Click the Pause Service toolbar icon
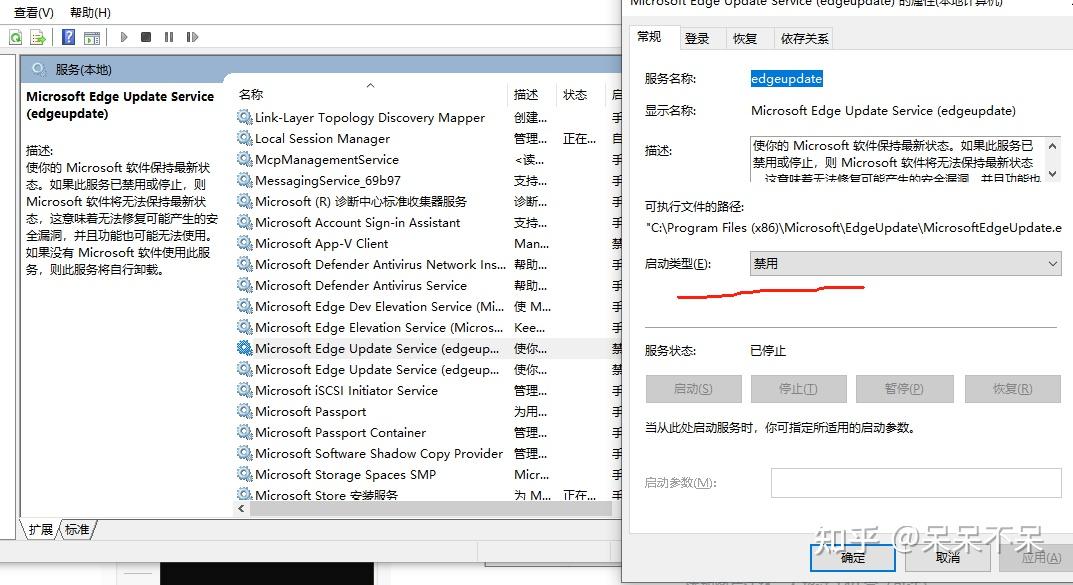The width and height of the screenshot is (1073, 585). point(167,37)
